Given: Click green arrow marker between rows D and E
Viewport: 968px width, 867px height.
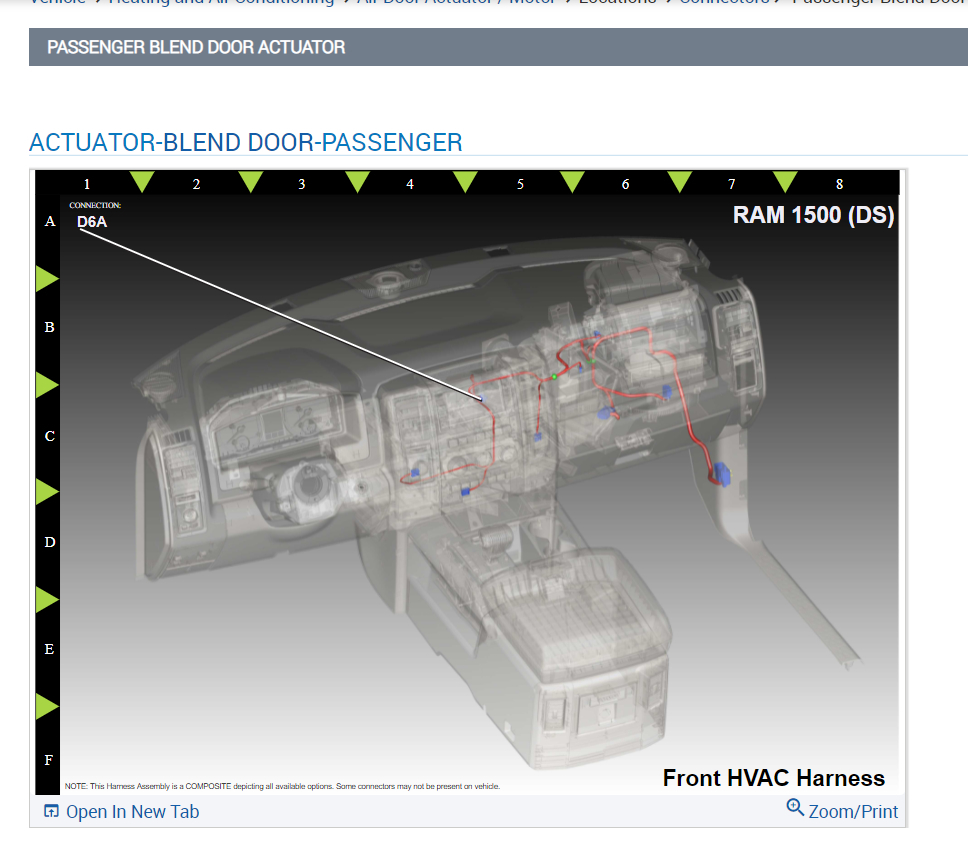Looking at the screenshot, I should [x=47, y=600].
